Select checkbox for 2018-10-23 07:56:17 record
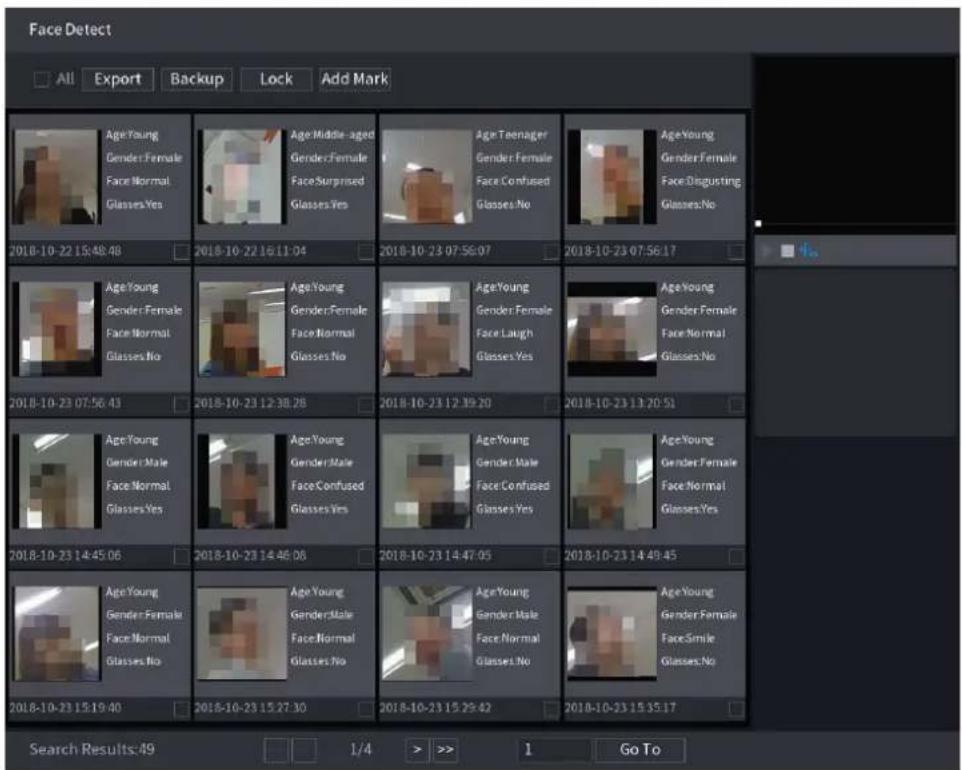Screen dimensions: 962x770 [x=736, y=252]
